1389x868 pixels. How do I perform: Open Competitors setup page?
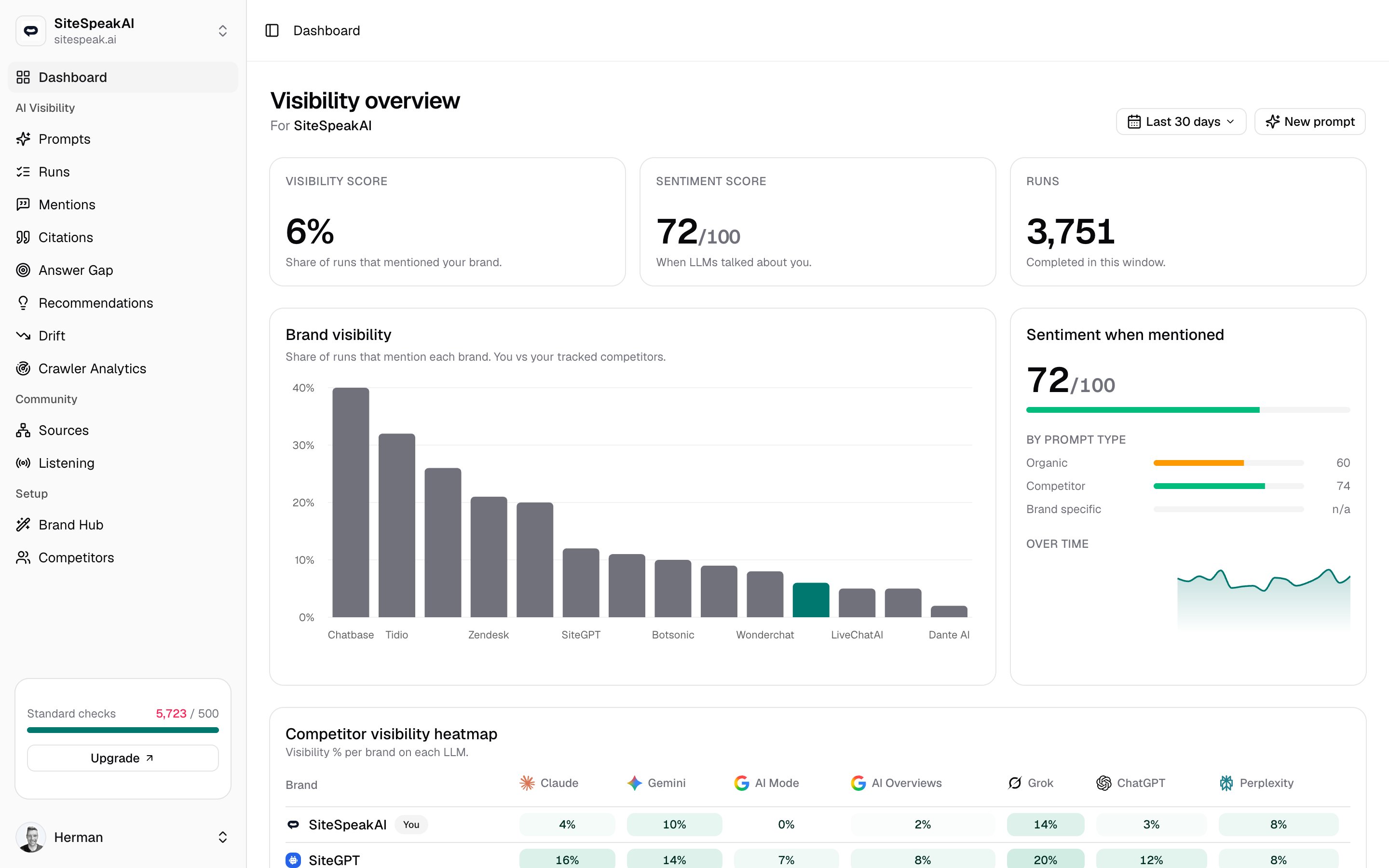pyautogui.click(x=123, y=557)
